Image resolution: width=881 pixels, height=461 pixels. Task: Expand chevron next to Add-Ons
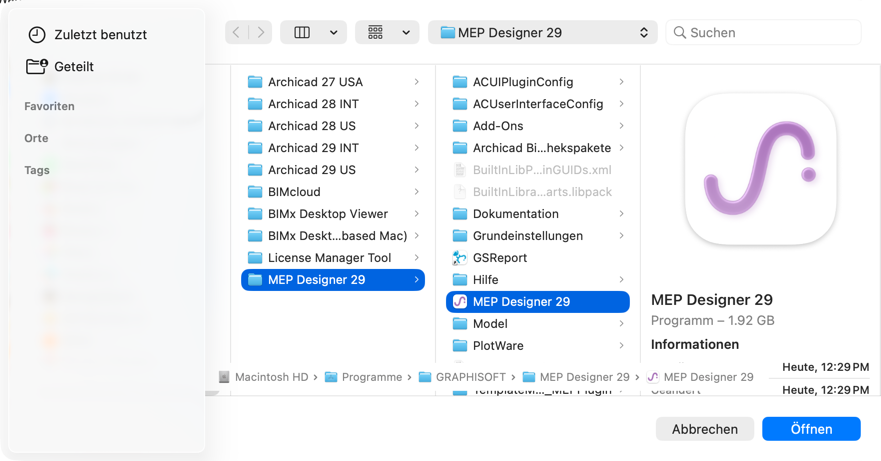(621, 126)
